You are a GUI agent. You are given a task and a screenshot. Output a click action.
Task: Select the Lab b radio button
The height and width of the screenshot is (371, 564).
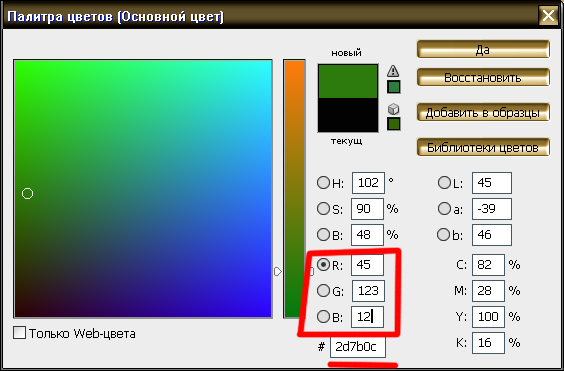coord(444,234)
